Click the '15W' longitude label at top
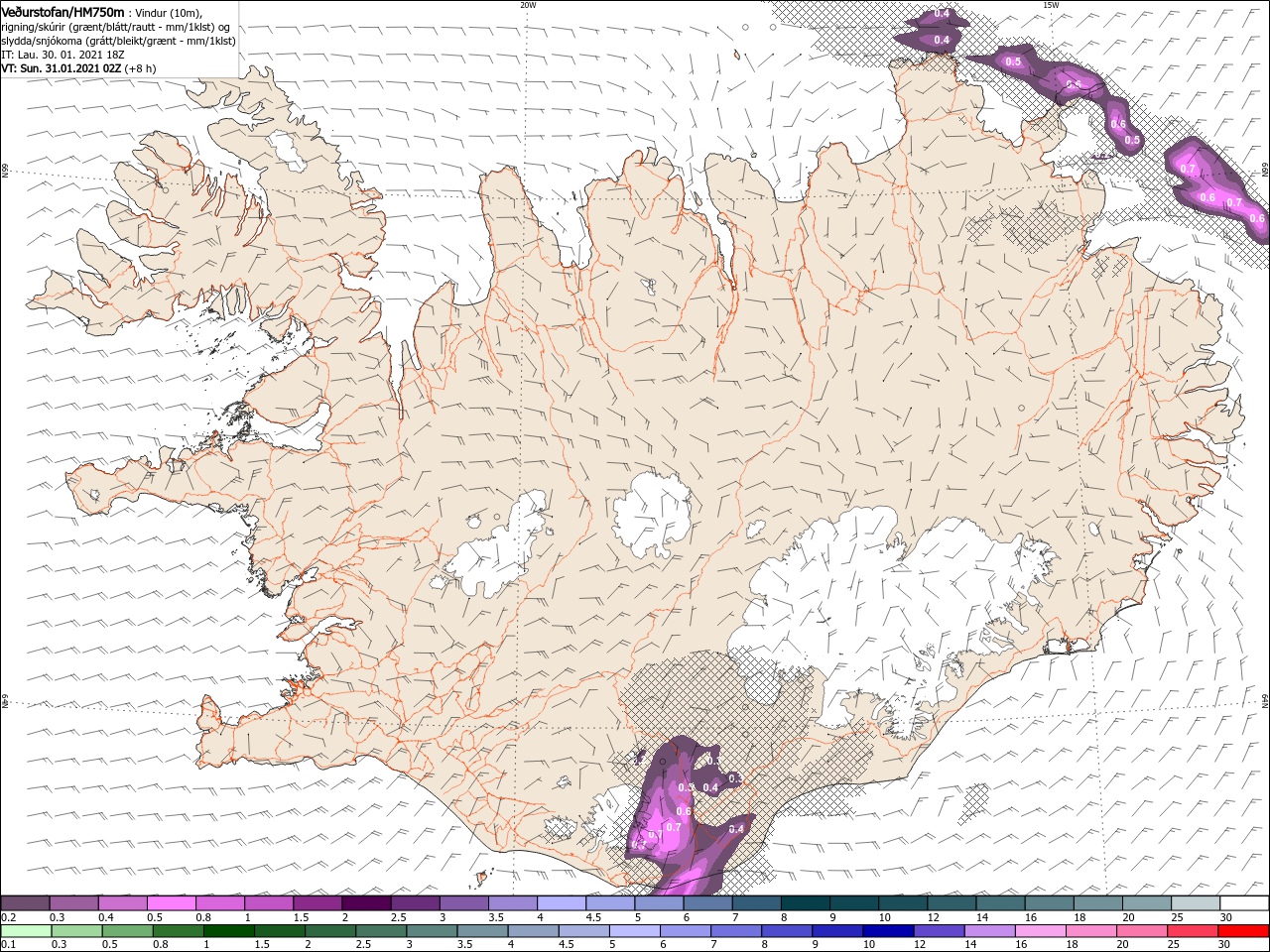1270x952 pixels. point(1050,5)
